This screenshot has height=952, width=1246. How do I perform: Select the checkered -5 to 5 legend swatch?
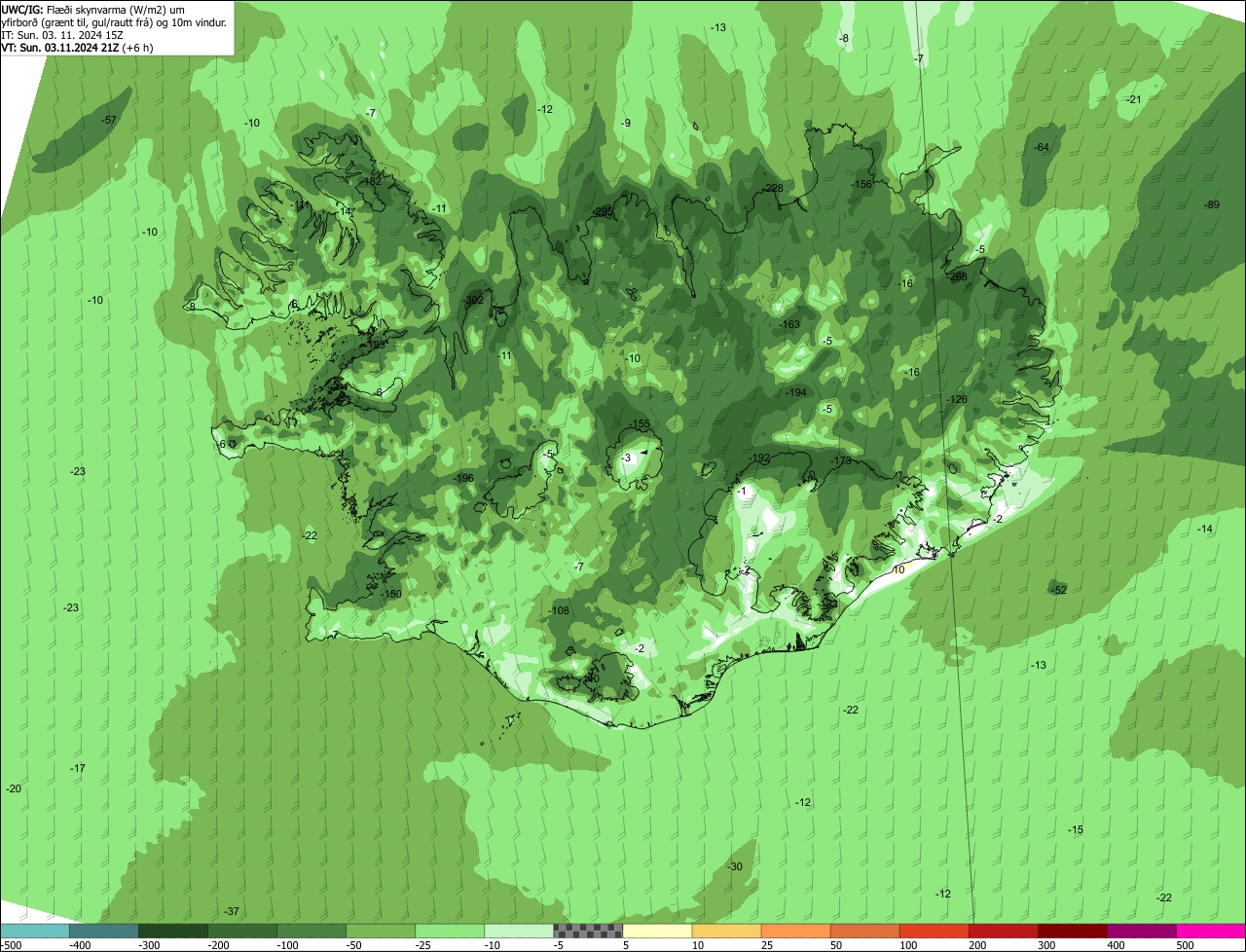pos(588,931)
